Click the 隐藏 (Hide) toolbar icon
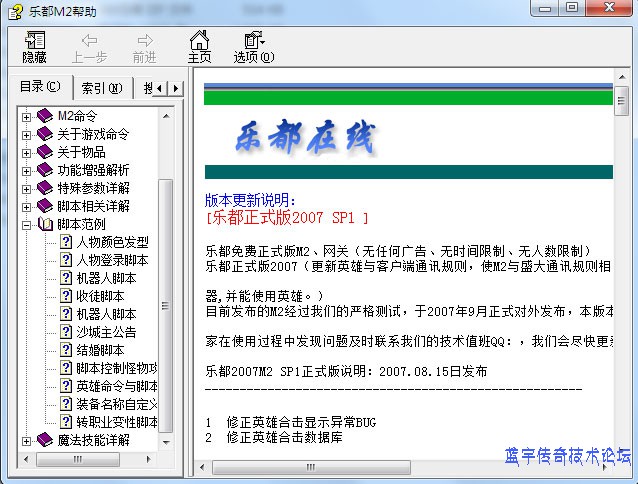Screen dimensions: 638x484 pyautogui.click(x=34, y=46)
